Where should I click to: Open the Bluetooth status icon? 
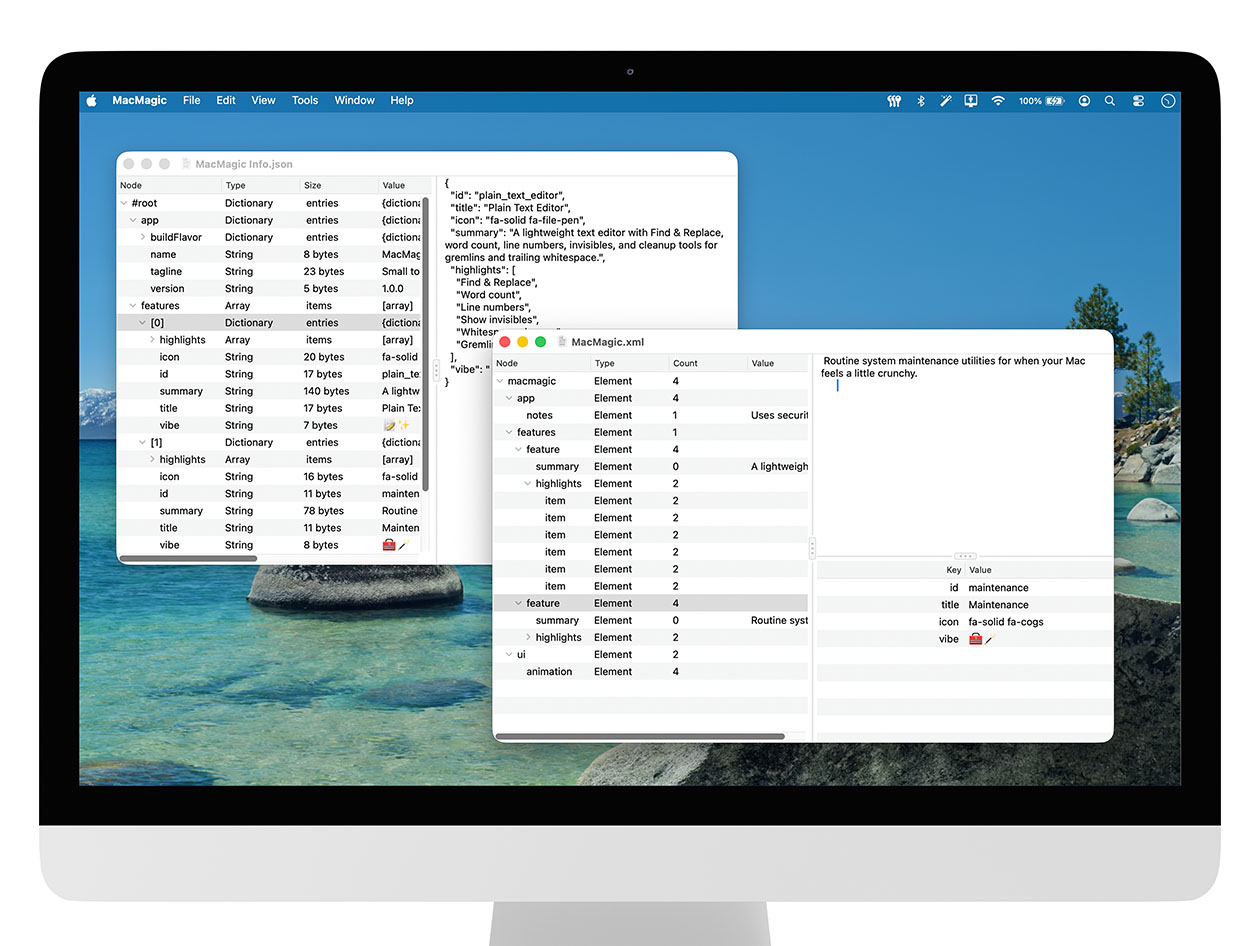click(x=920, y=101)
